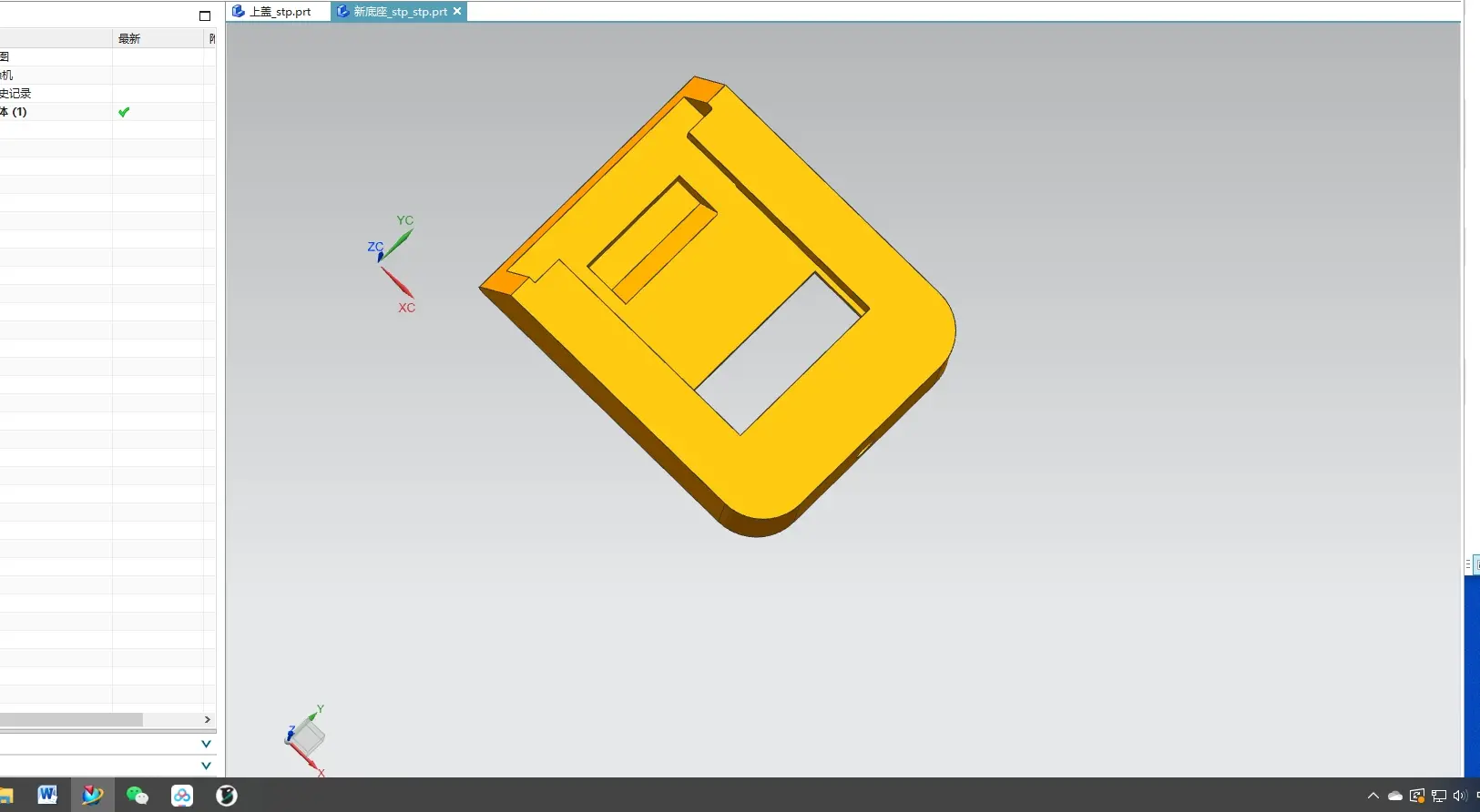Image resolution: width=1480 pixels, height=812 pixels.
Task: Open WeChat from the taskbar
Action: click(137, 795)
